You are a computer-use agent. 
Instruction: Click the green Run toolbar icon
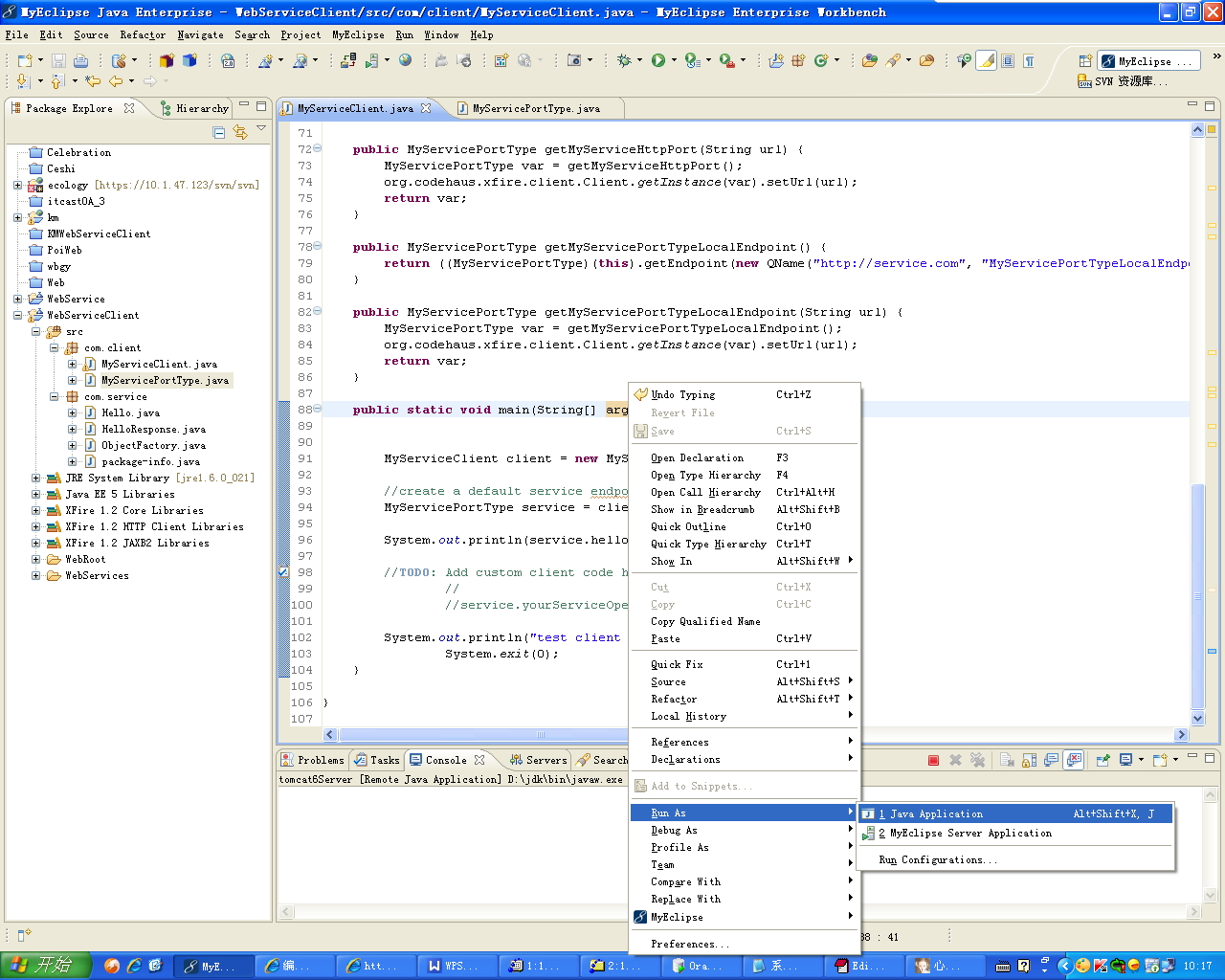pos(658,60)
